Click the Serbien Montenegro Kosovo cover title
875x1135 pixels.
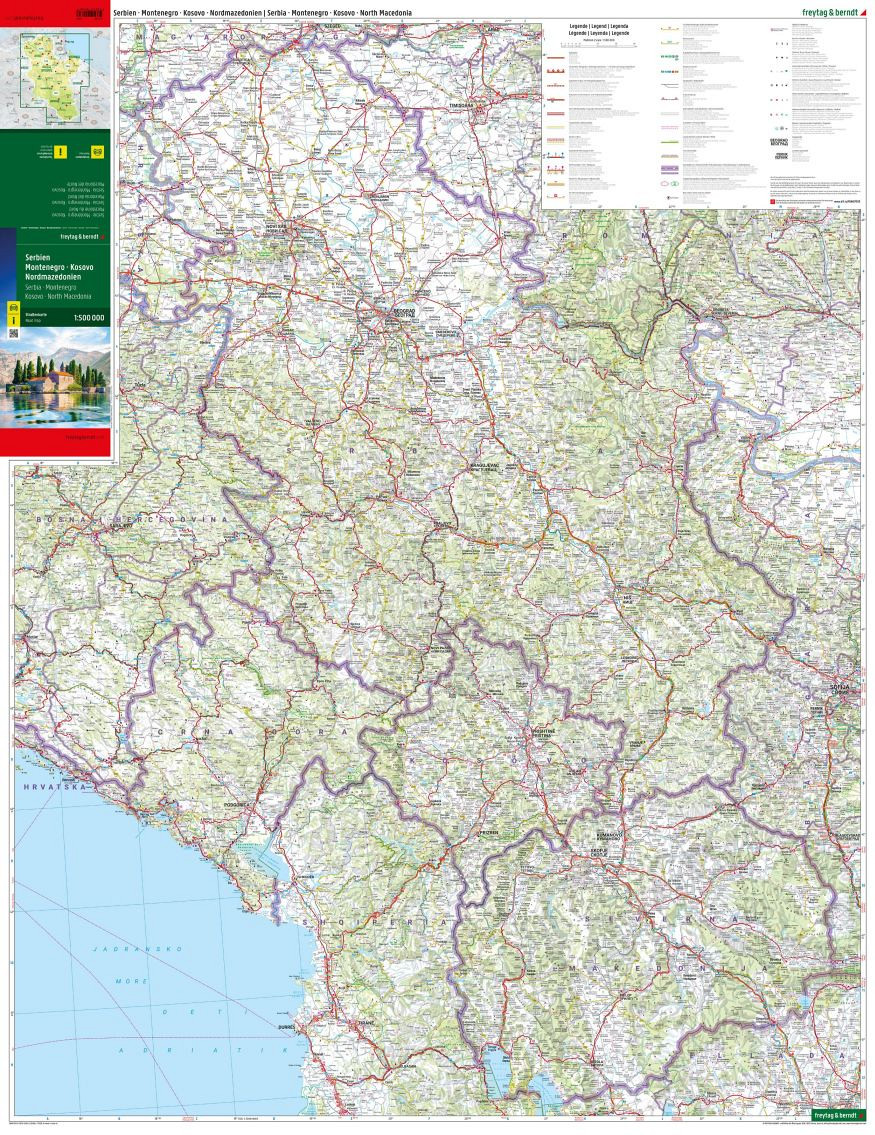(x=45, y=270)
